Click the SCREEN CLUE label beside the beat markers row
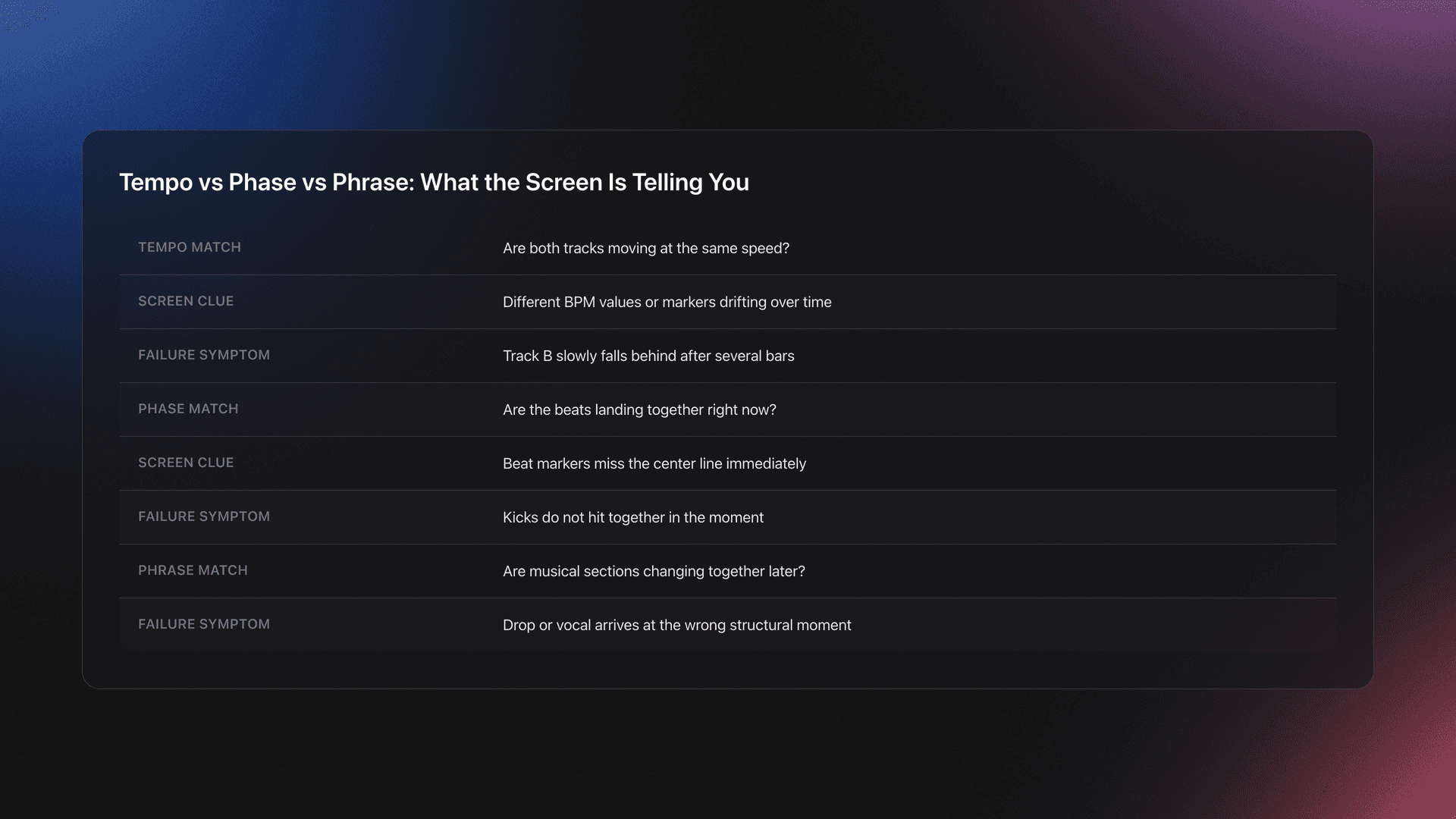 tap(186, 463)
